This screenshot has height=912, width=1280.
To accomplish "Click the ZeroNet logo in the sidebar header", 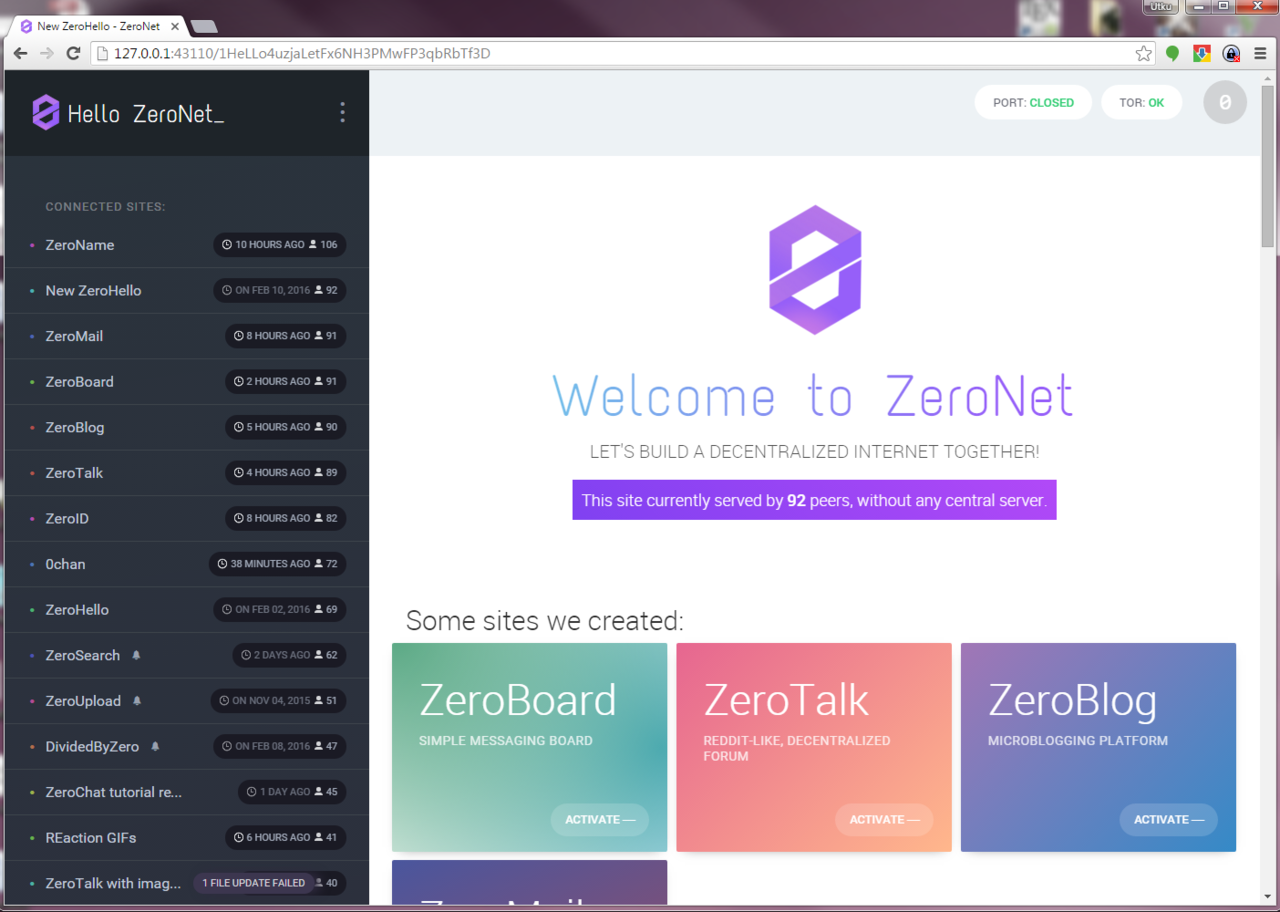I will [x=46, y=113].
